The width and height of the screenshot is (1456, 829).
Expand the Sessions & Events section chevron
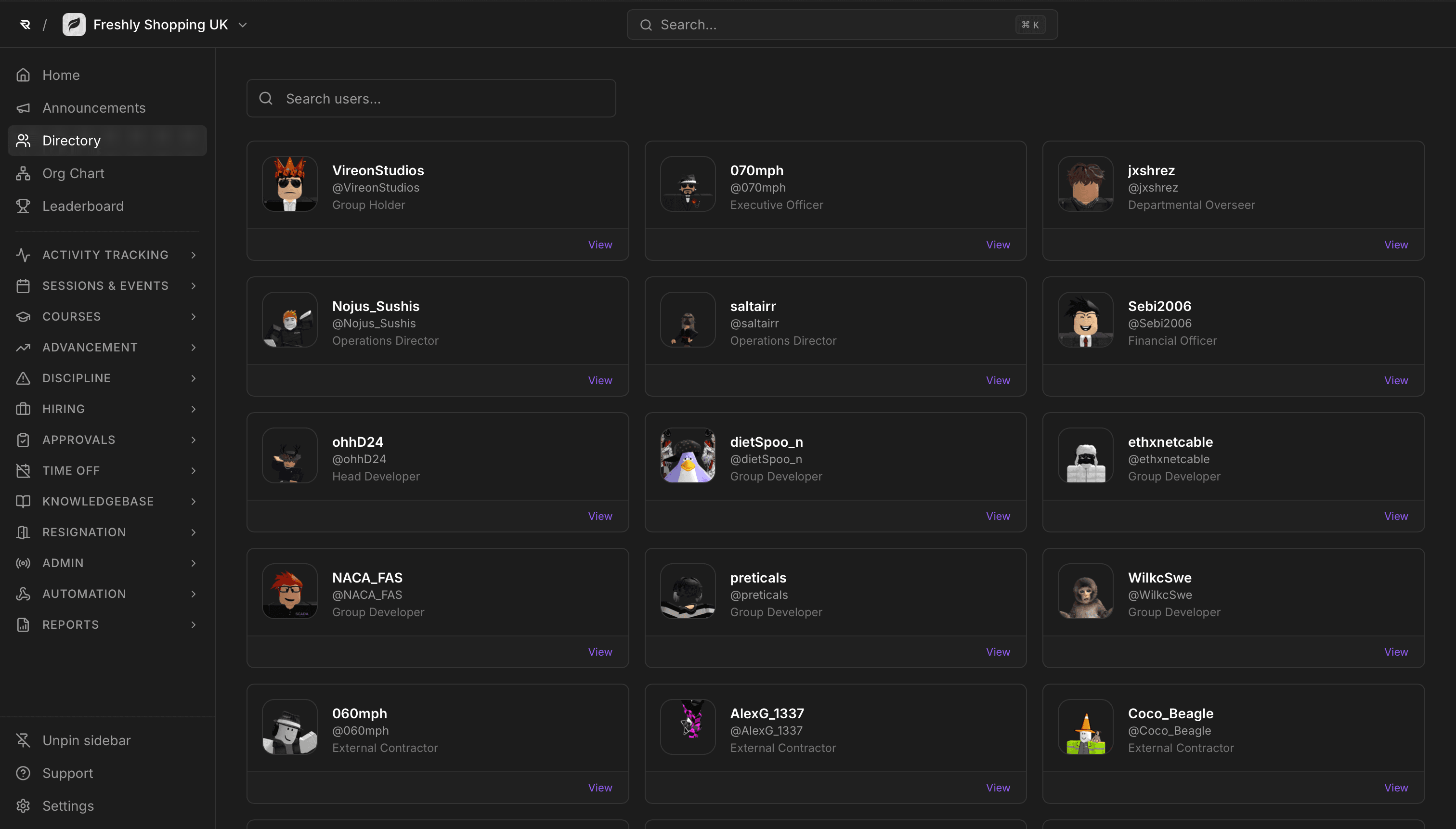[194, 286]
